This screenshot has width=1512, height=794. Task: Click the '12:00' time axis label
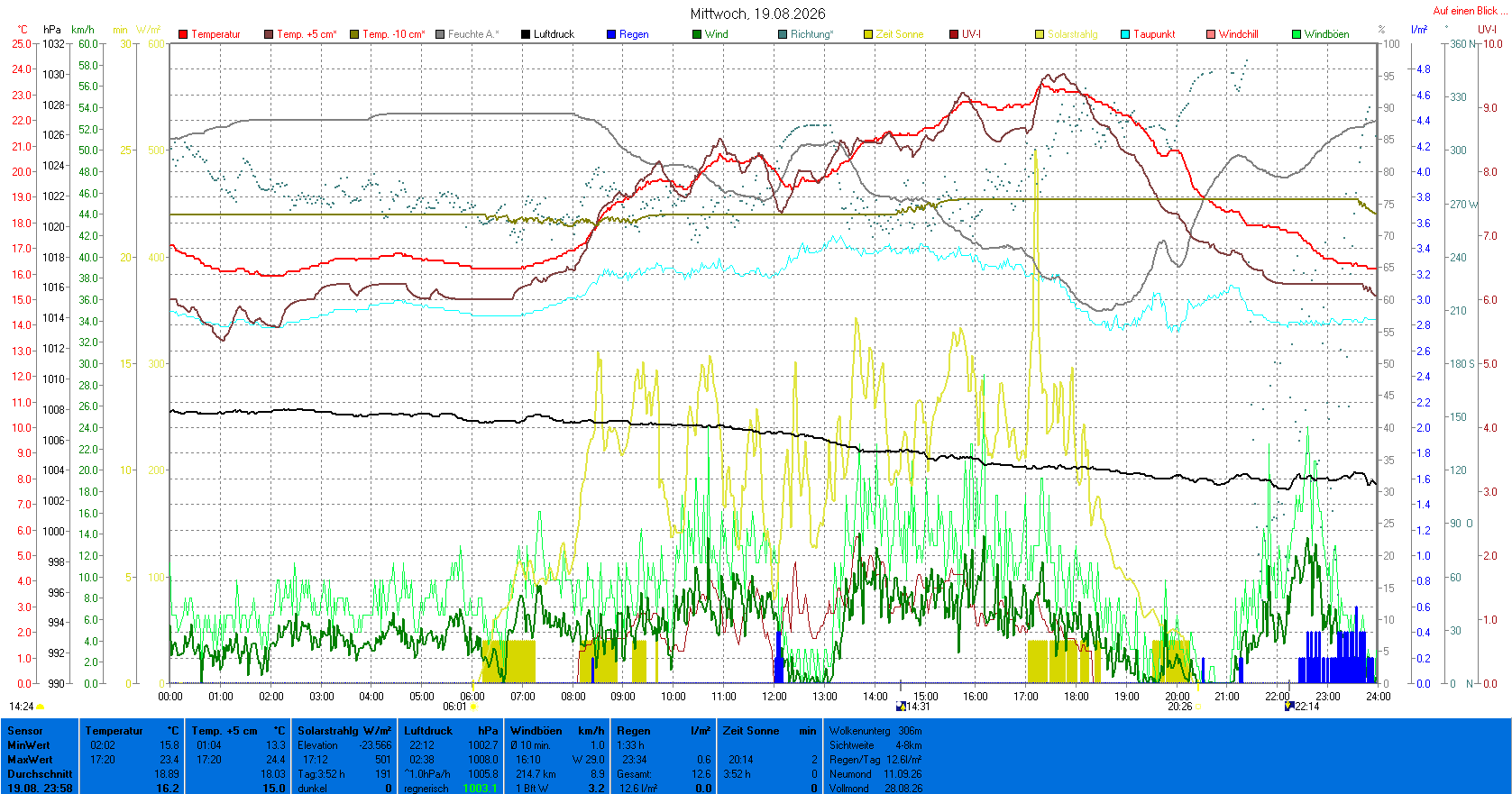click(x=774, y=697)
